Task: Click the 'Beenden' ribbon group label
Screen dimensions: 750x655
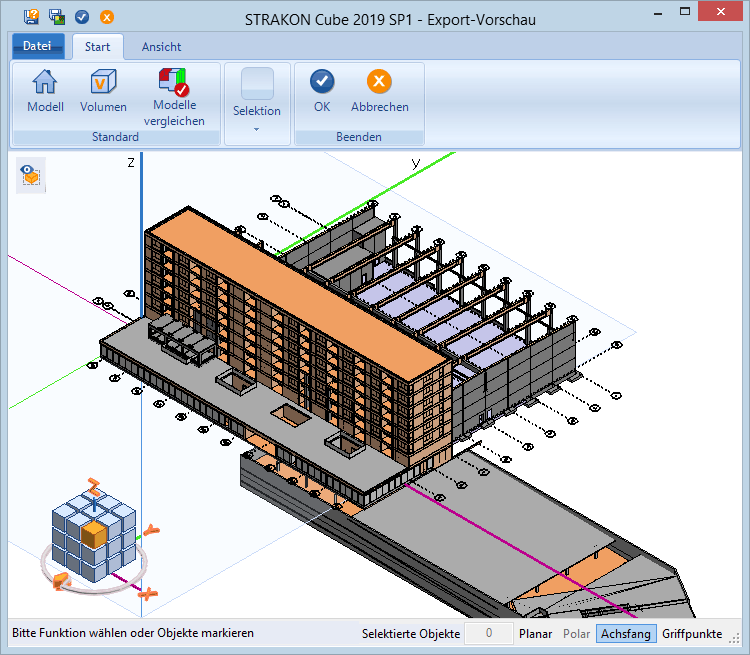Action: [x=359, y=137]
